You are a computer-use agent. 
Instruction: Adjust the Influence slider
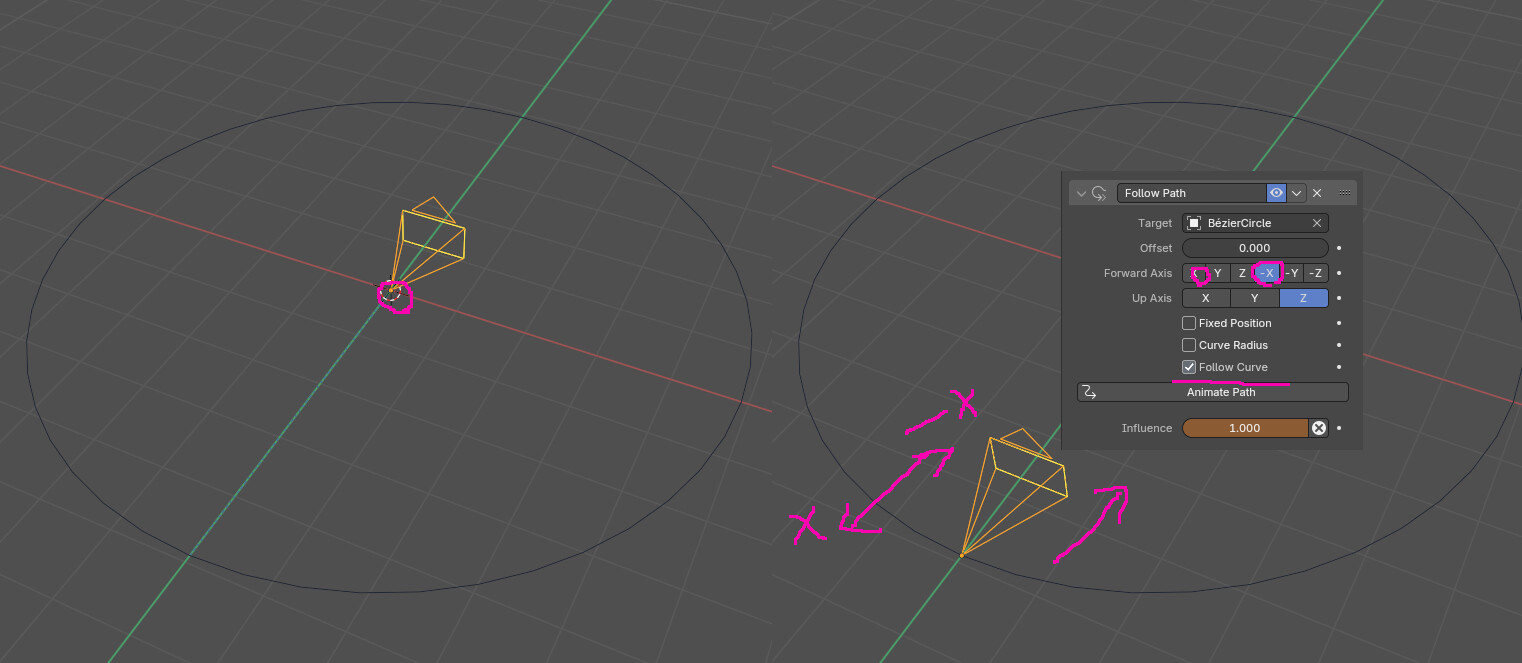click(x=1245, y=428)
